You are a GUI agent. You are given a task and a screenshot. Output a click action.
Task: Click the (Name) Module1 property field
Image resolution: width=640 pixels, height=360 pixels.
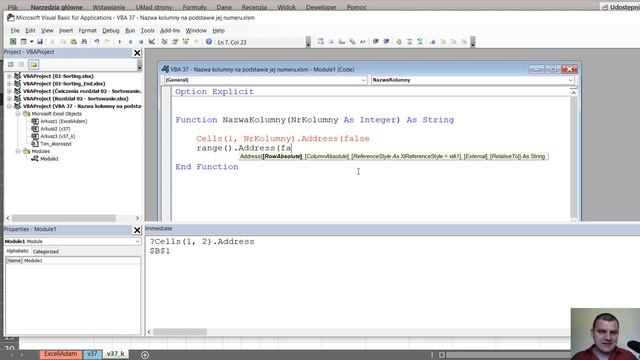(73, 260)
